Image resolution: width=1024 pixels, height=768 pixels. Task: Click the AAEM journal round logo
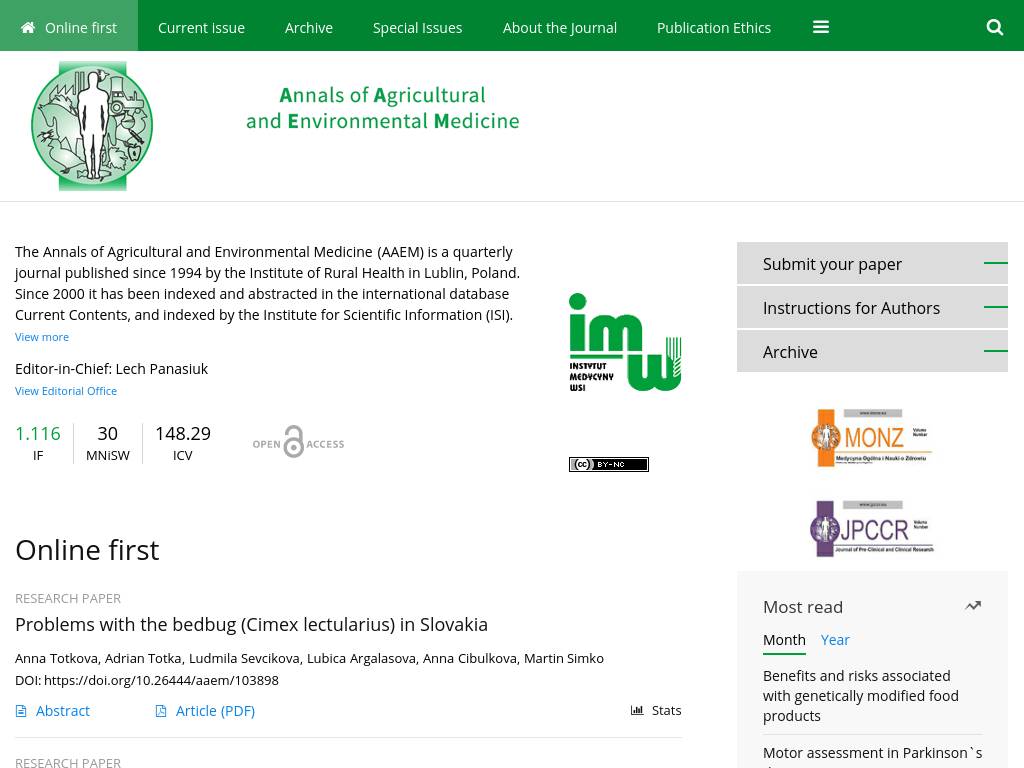[x=92, y=126]
